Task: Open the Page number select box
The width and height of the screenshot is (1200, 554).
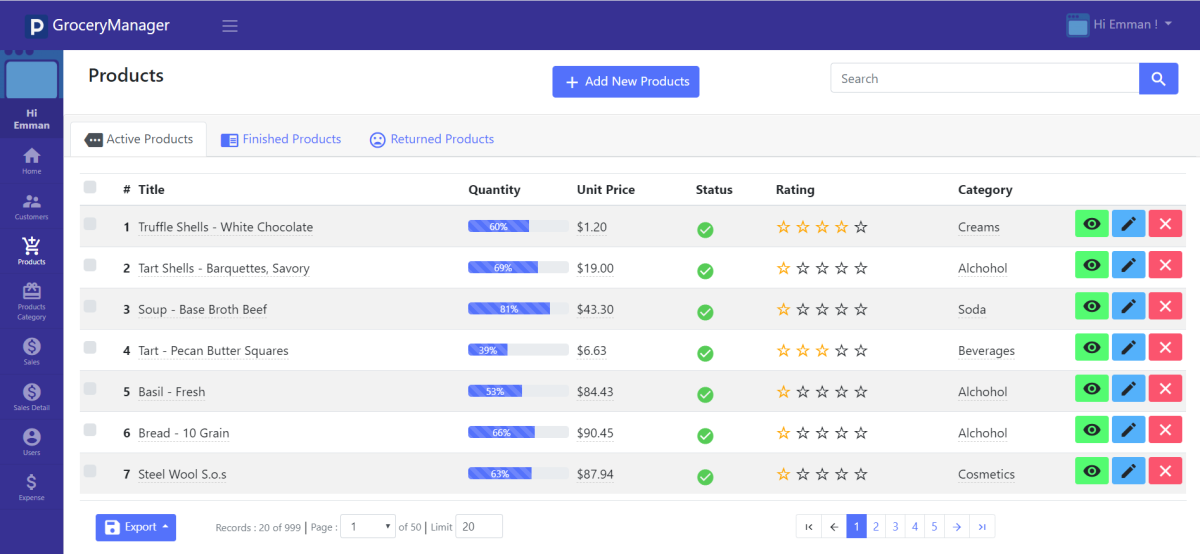Action: (x=368, y=527)
